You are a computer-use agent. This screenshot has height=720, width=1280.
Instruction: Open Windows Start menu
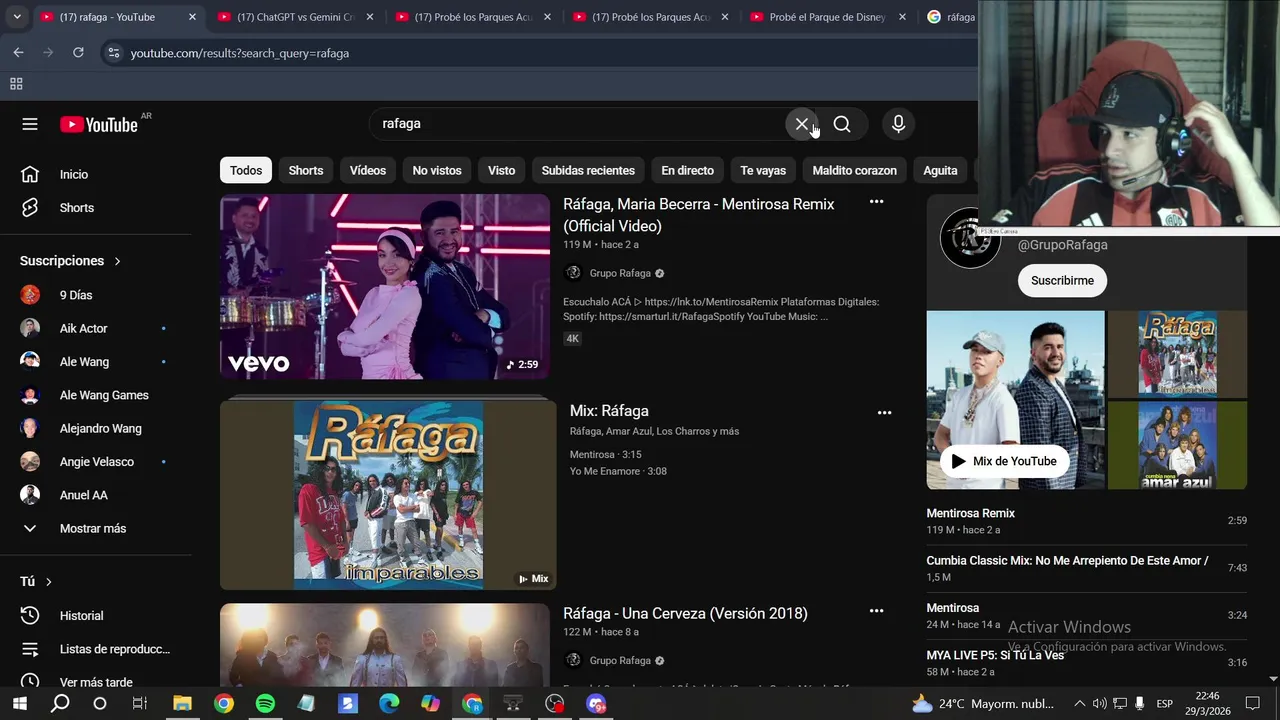click(x=19, y=704)
